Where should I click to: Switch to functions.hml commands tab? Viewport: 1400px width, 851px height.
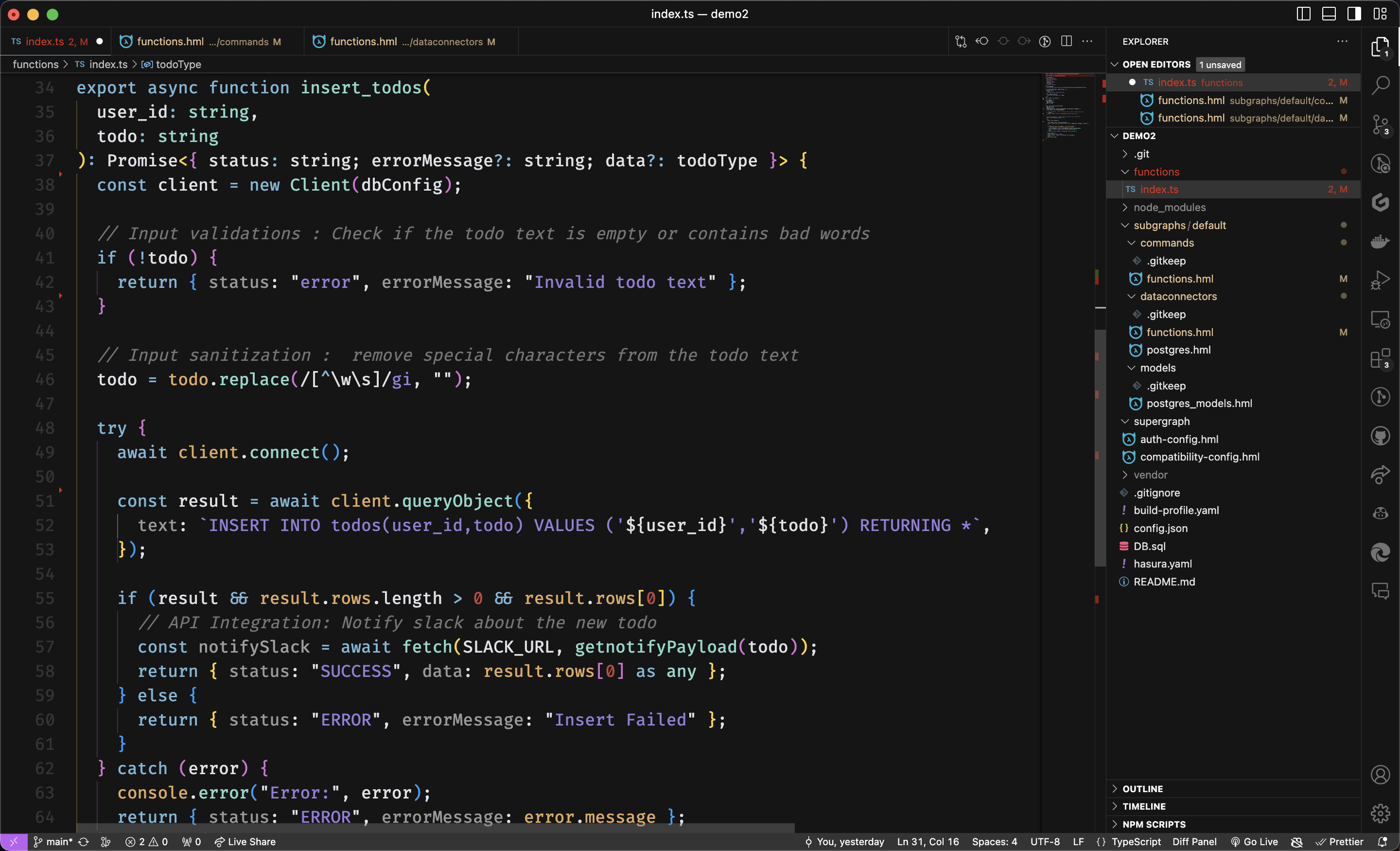208,41
